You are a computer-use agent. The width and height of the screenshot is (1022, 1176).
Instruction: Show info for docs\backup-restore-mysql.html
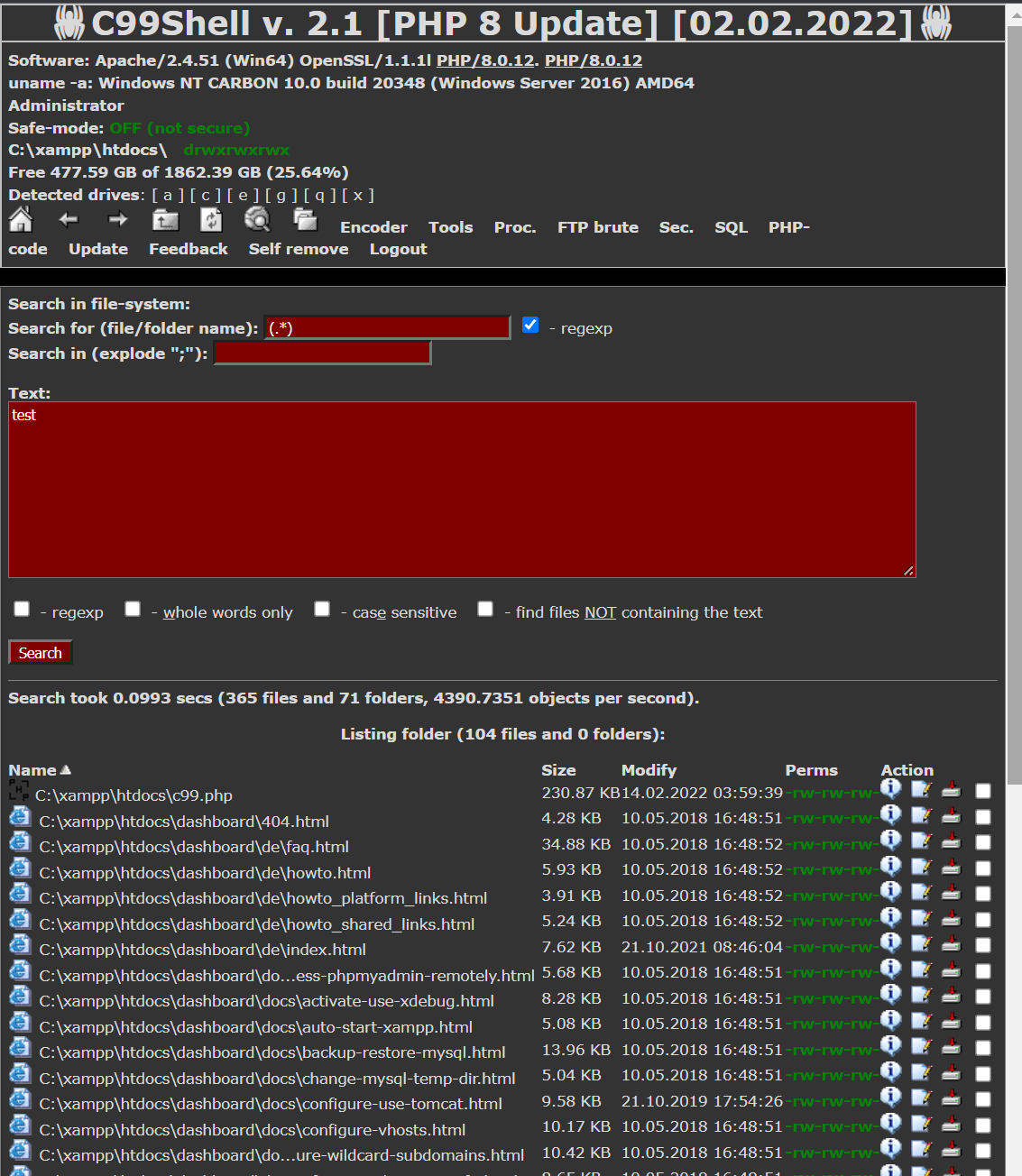891,1045
